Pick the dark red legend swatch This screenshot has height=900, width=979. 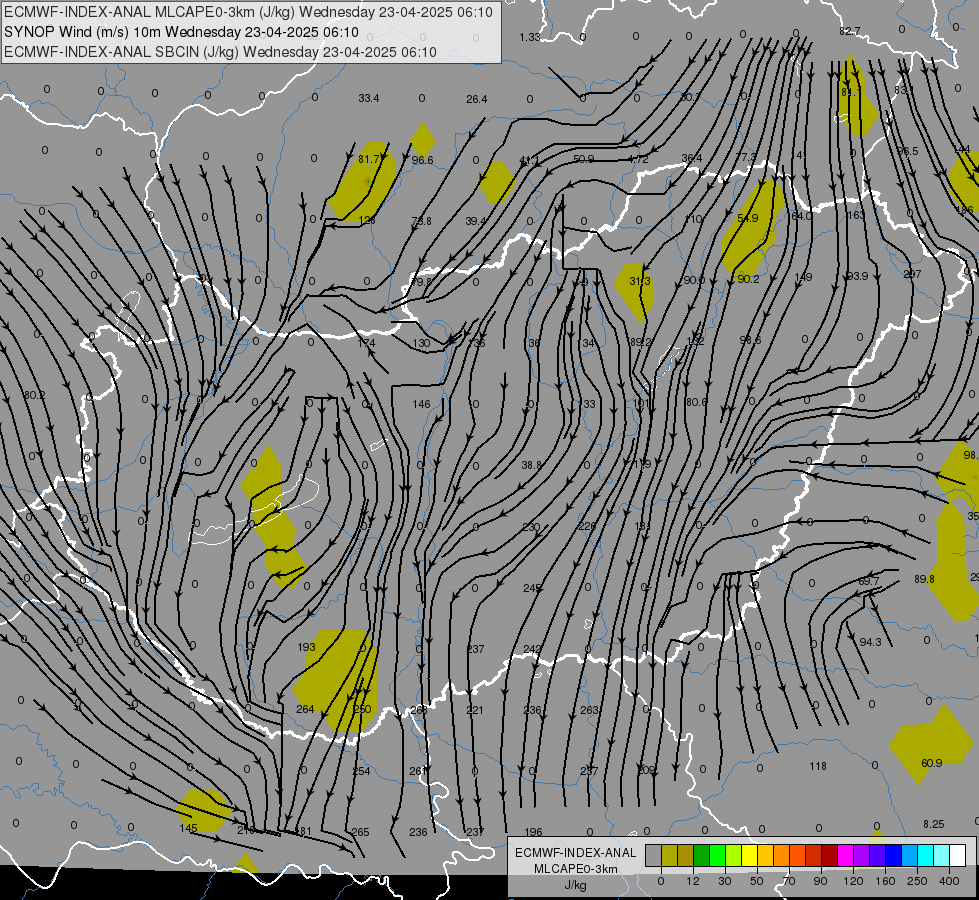(x=829, y=855)
